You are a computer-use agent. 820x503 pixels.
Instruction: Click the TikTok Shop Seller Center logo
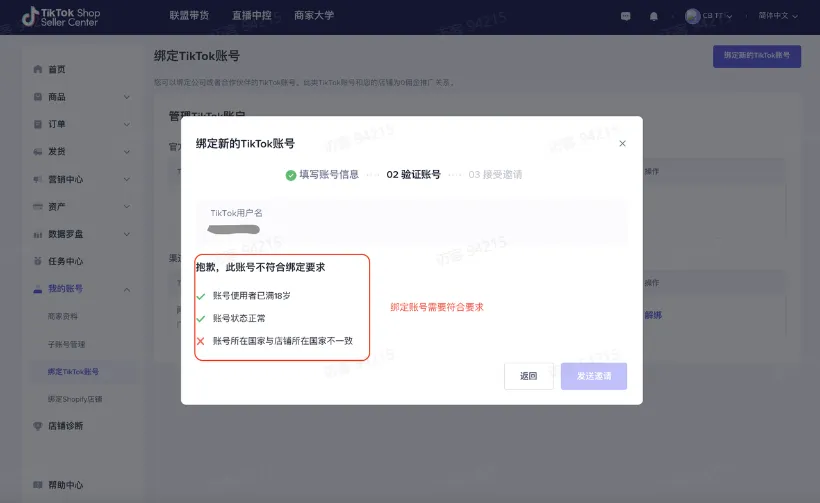[x=61, y=17]
